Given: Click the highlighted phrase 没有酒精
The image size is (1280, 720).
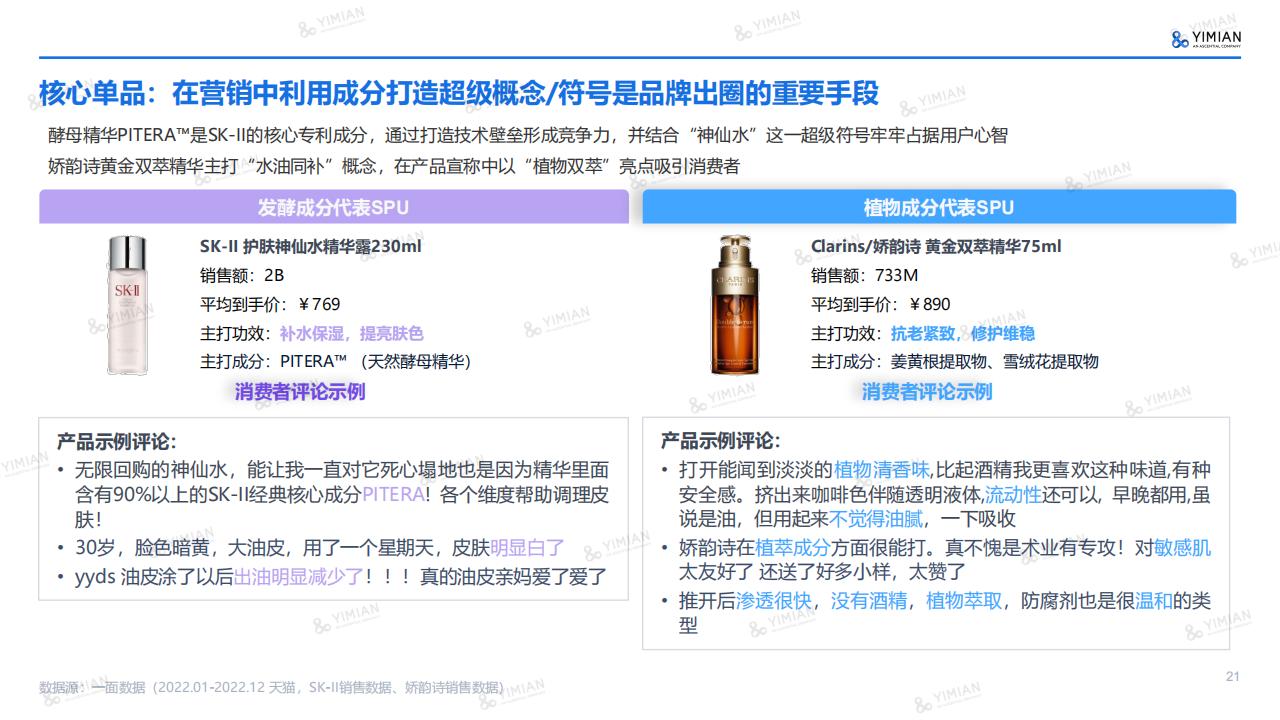Looking at the screenshot, I should 869,601.
